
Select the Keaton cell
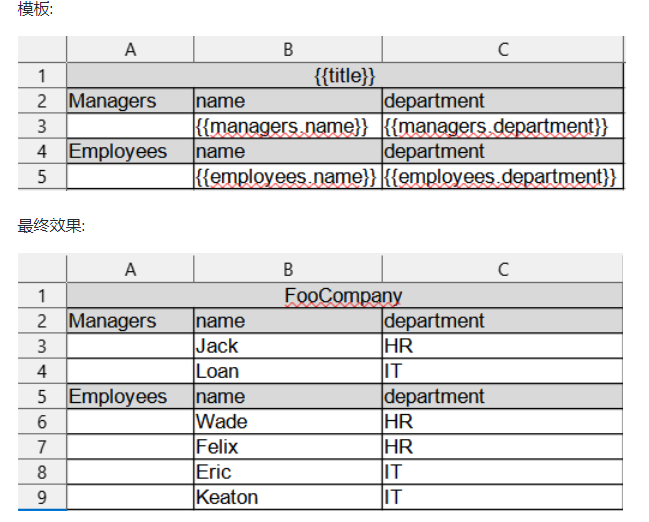coord(287,497)
